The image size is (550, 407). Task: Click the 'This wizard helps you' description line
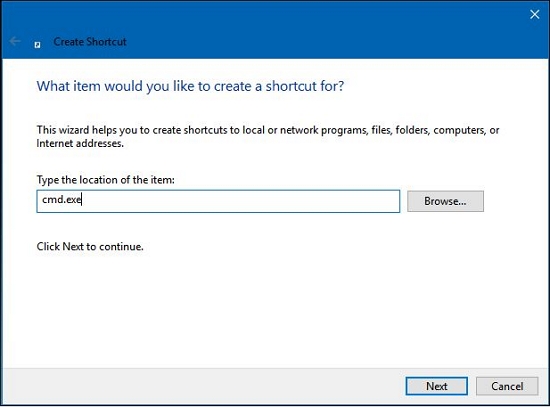click(x=268, y=130)
